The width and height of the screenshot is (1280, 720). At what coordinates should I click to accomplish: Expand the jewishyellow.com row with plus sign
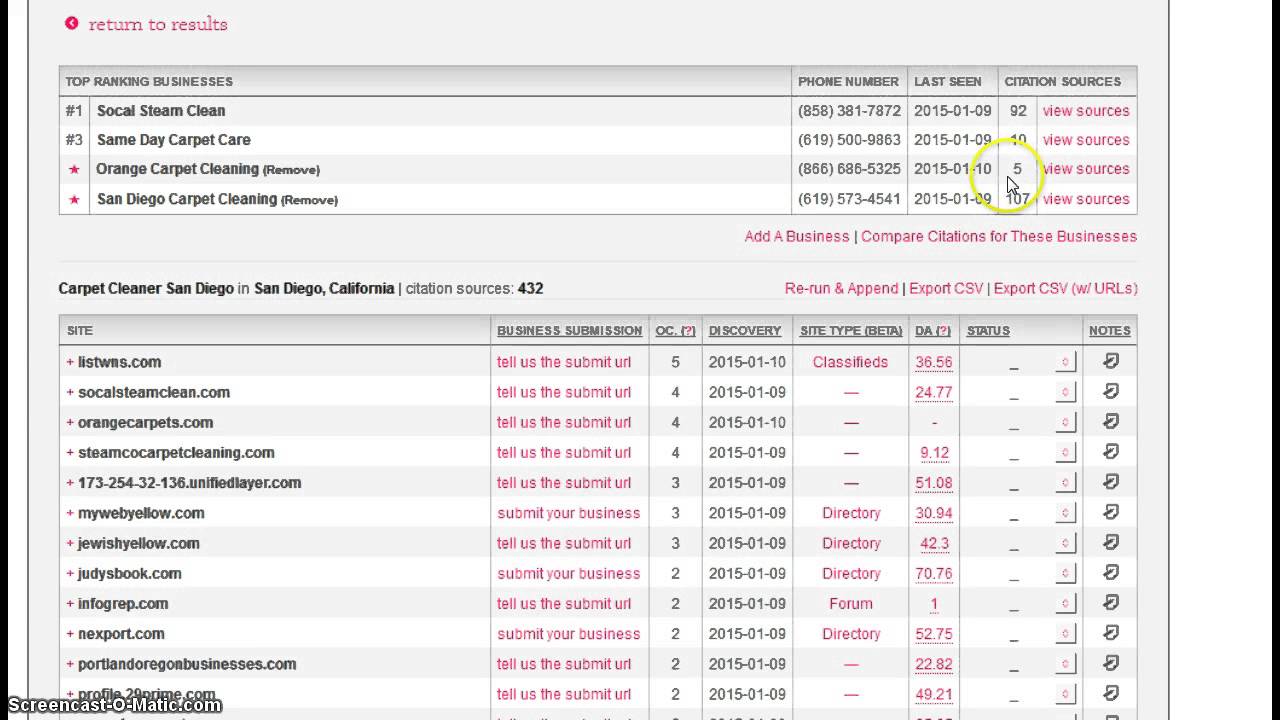point(70,543)
